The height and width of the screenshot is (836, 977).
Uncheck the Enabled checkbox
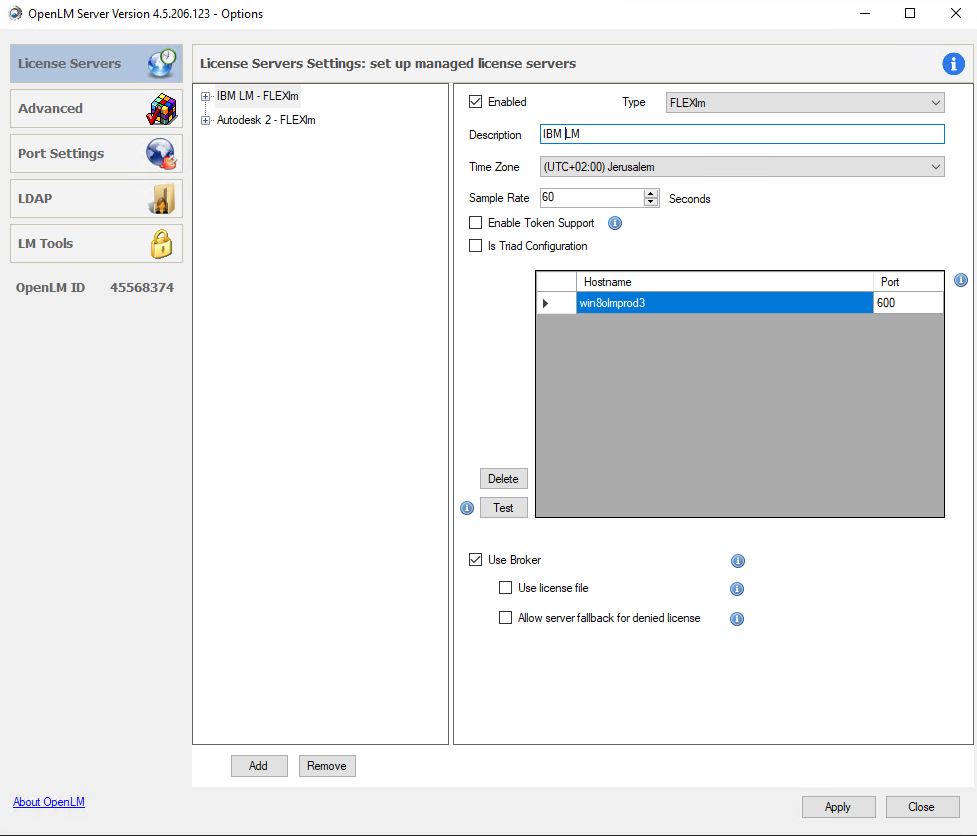tap(476, 102)
